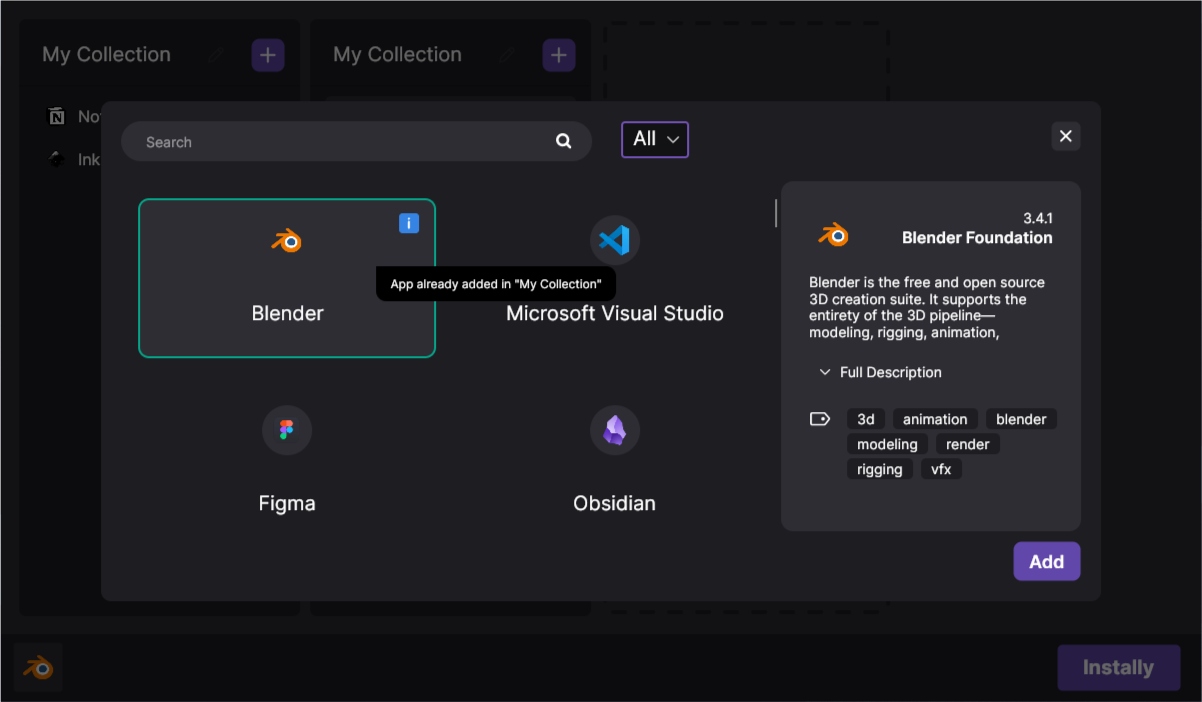Click the Blender Foundation publisher name
This screenshot has width=1202, height=702.
tap(977, 238)
